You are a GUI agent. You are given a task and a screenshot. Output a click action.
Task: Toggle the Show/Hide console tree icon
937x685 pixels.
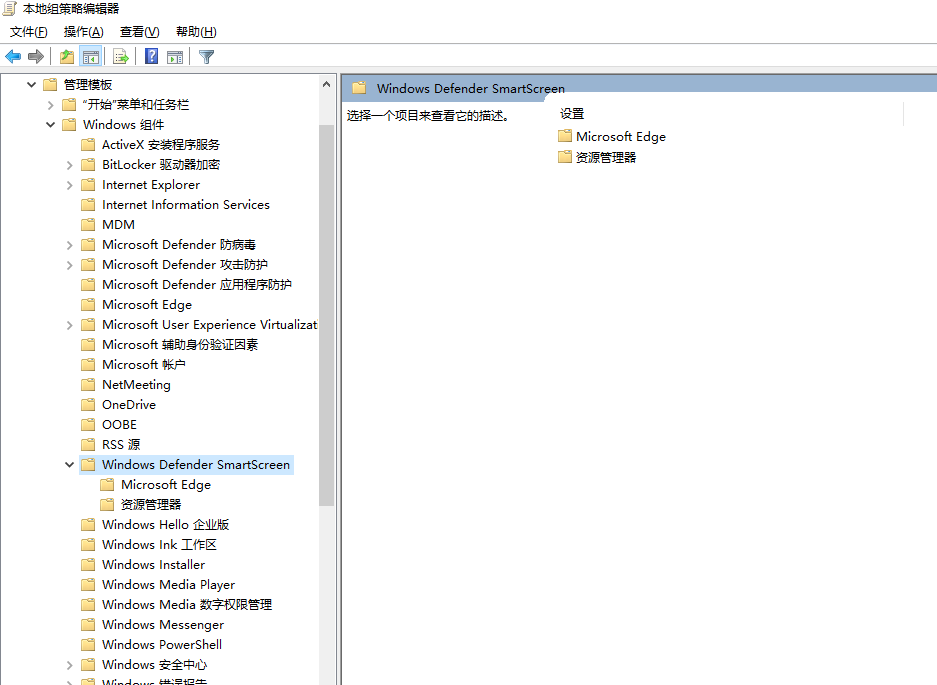pos(91,57)
